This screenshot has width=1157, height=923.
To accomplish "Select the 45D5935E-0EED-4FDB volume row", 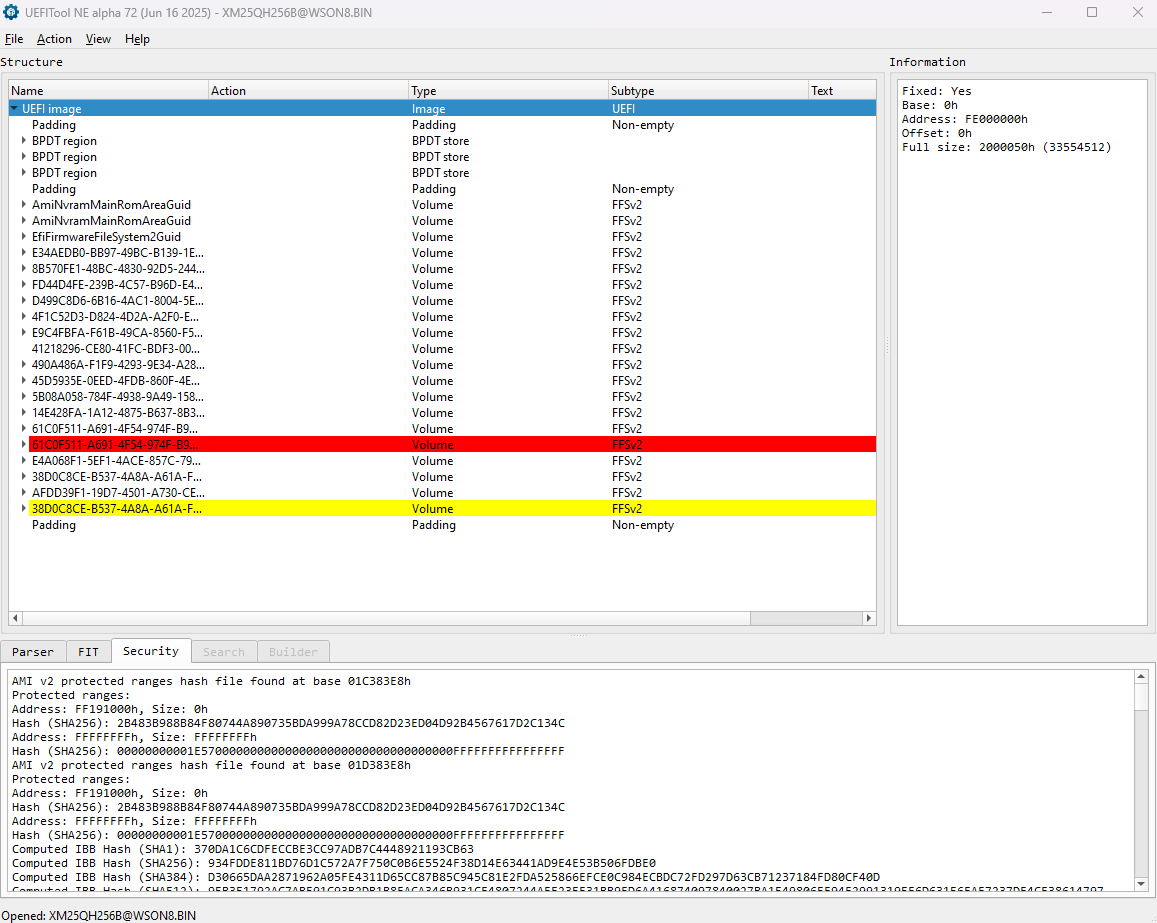I will click(x=442, y=381).
